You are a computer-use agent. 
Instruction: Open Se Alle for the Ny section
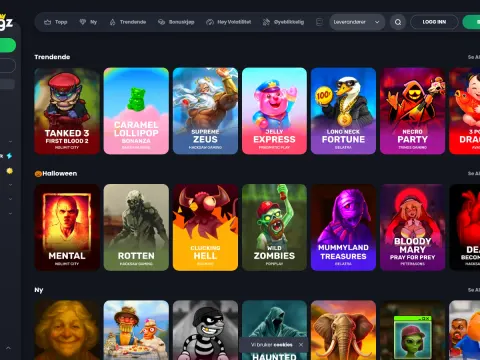pos(473,290)
